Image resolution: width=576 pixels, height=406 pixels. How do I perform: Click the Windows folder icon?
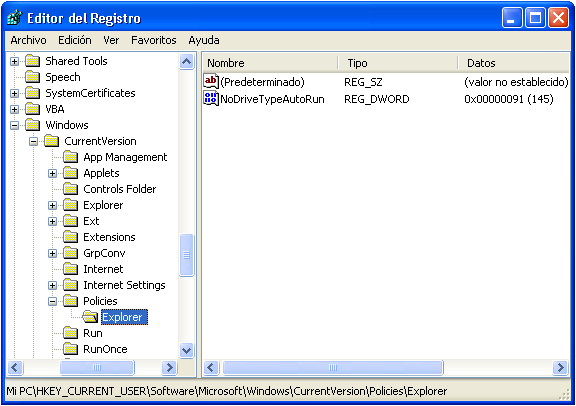33,125
